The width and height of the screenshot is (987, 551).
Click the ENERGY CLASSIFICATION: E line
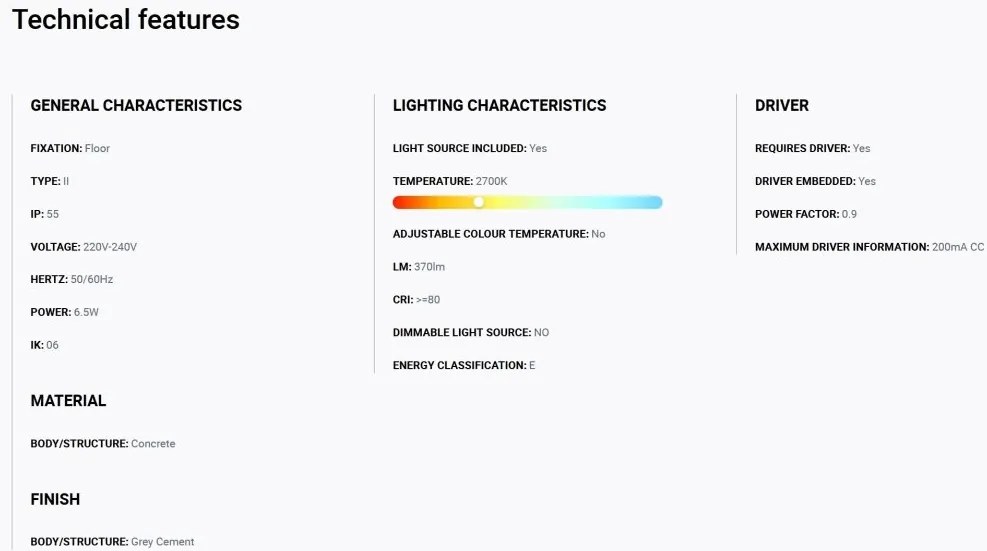pyautogui.click(x=464, y=365)
